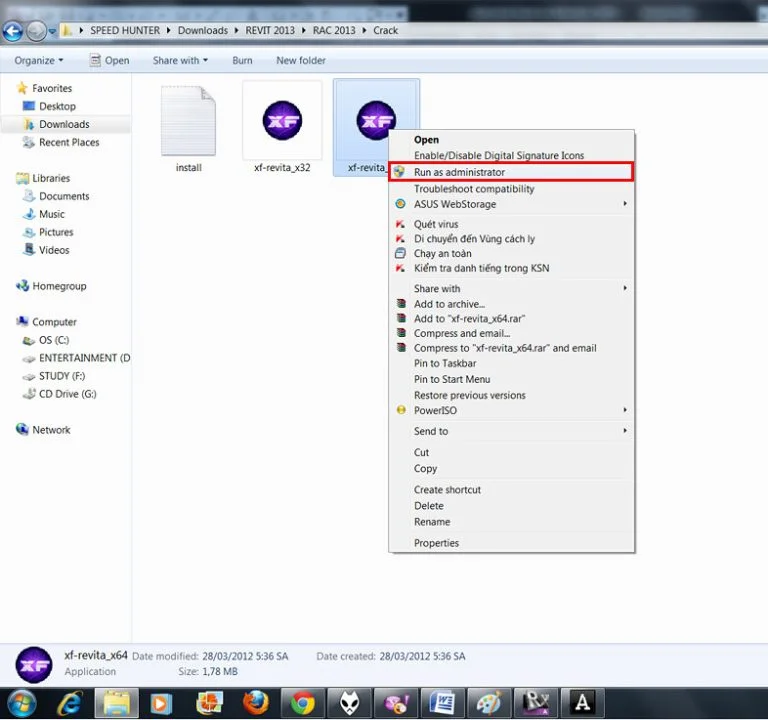Screen dimensions: 768x720
Task: Click the Back navigation arrow button
Action: 12,31
